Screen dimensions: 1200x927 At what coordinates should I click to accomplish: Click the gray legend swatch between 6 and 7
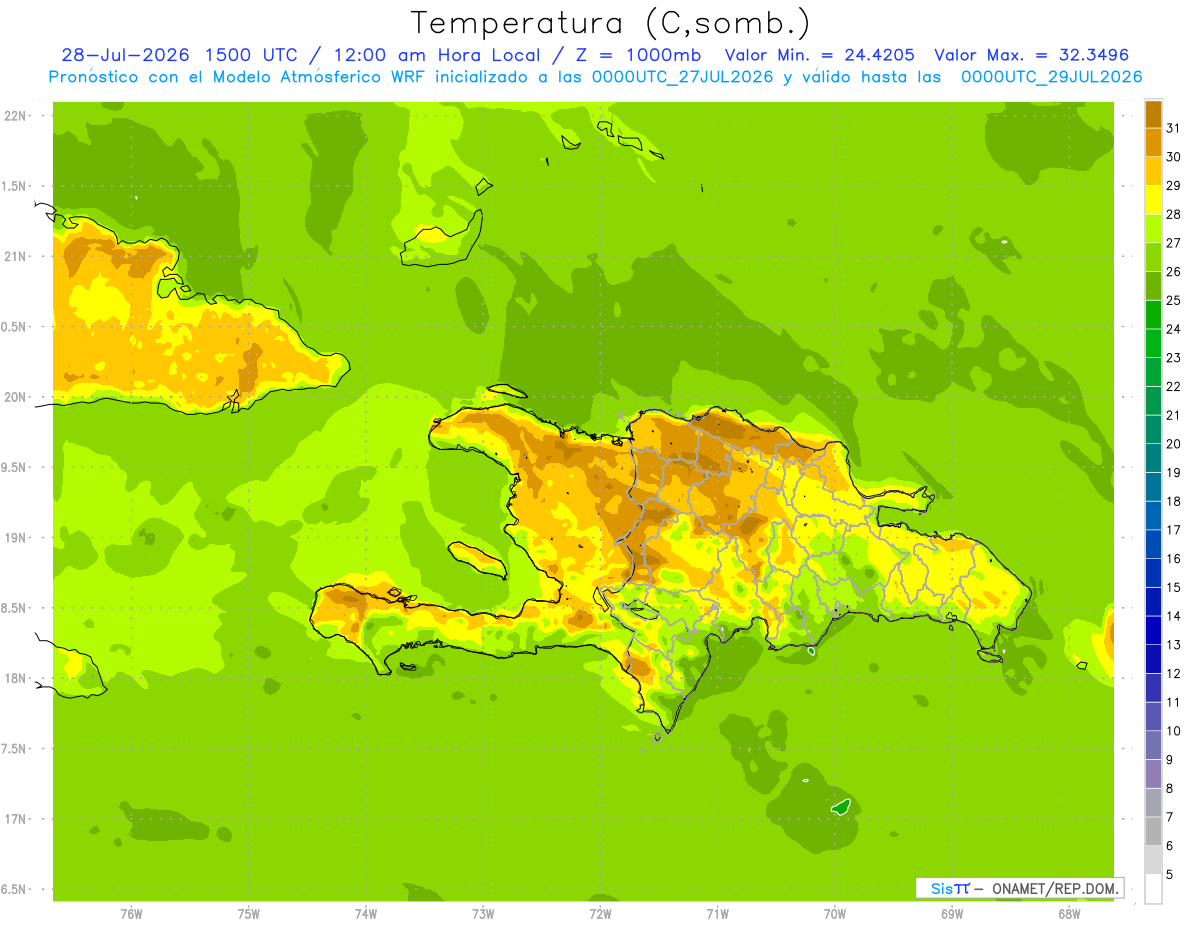(1154, 831)
